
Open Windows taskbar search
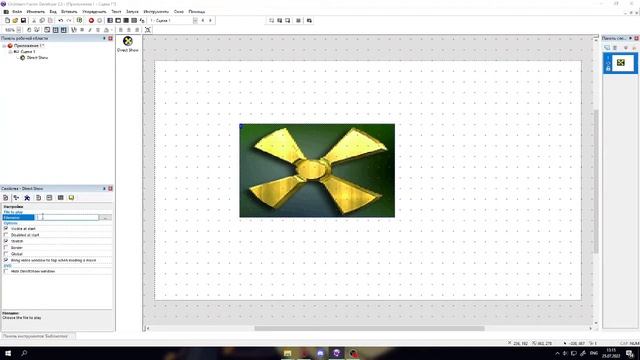[24, 353]
